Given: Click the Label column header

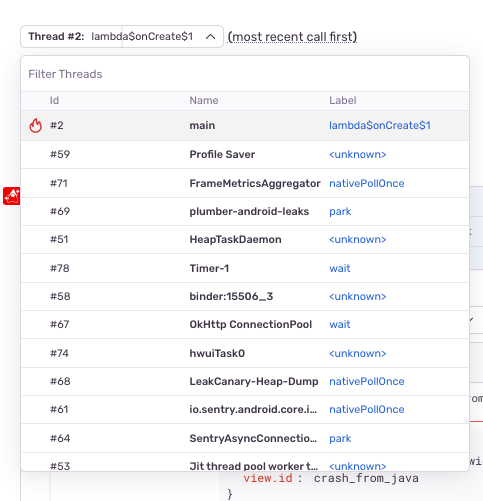Looking at the screenshot, I should (x=343, y=100).
